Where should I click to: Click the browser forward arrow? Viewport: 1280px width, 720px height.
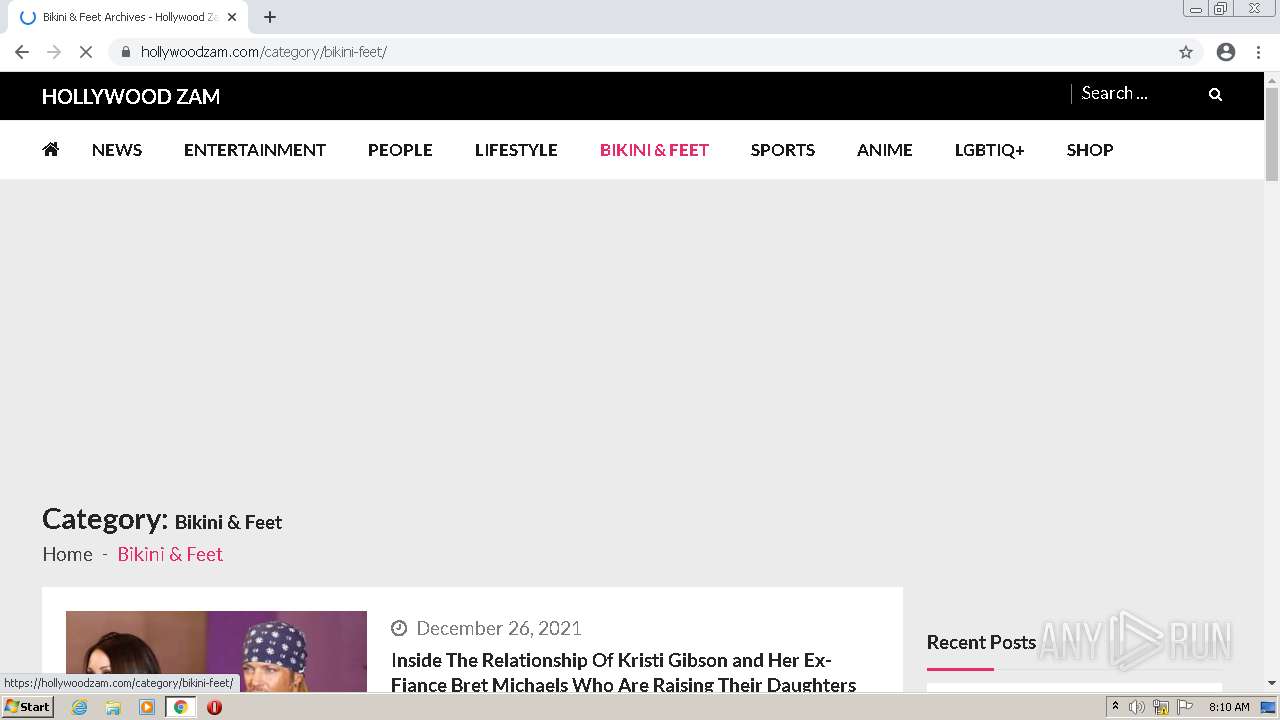(x=54, y=52)
